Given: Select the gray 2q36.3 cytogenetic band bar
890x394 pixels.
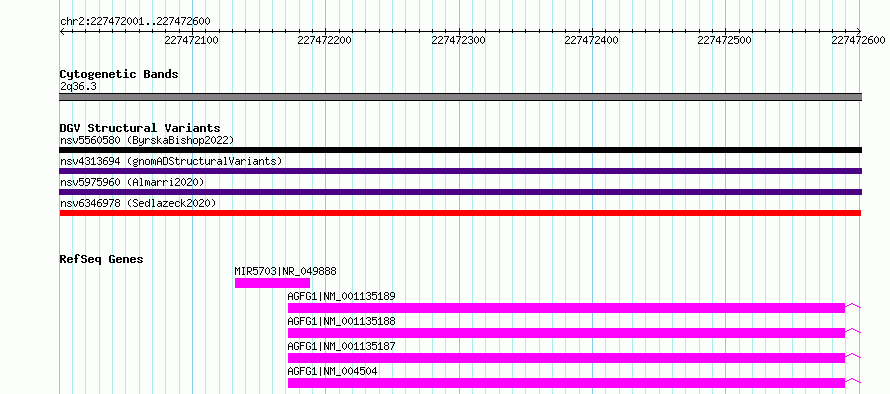Looking at the screenshot, I should click(x=460, y=97).
